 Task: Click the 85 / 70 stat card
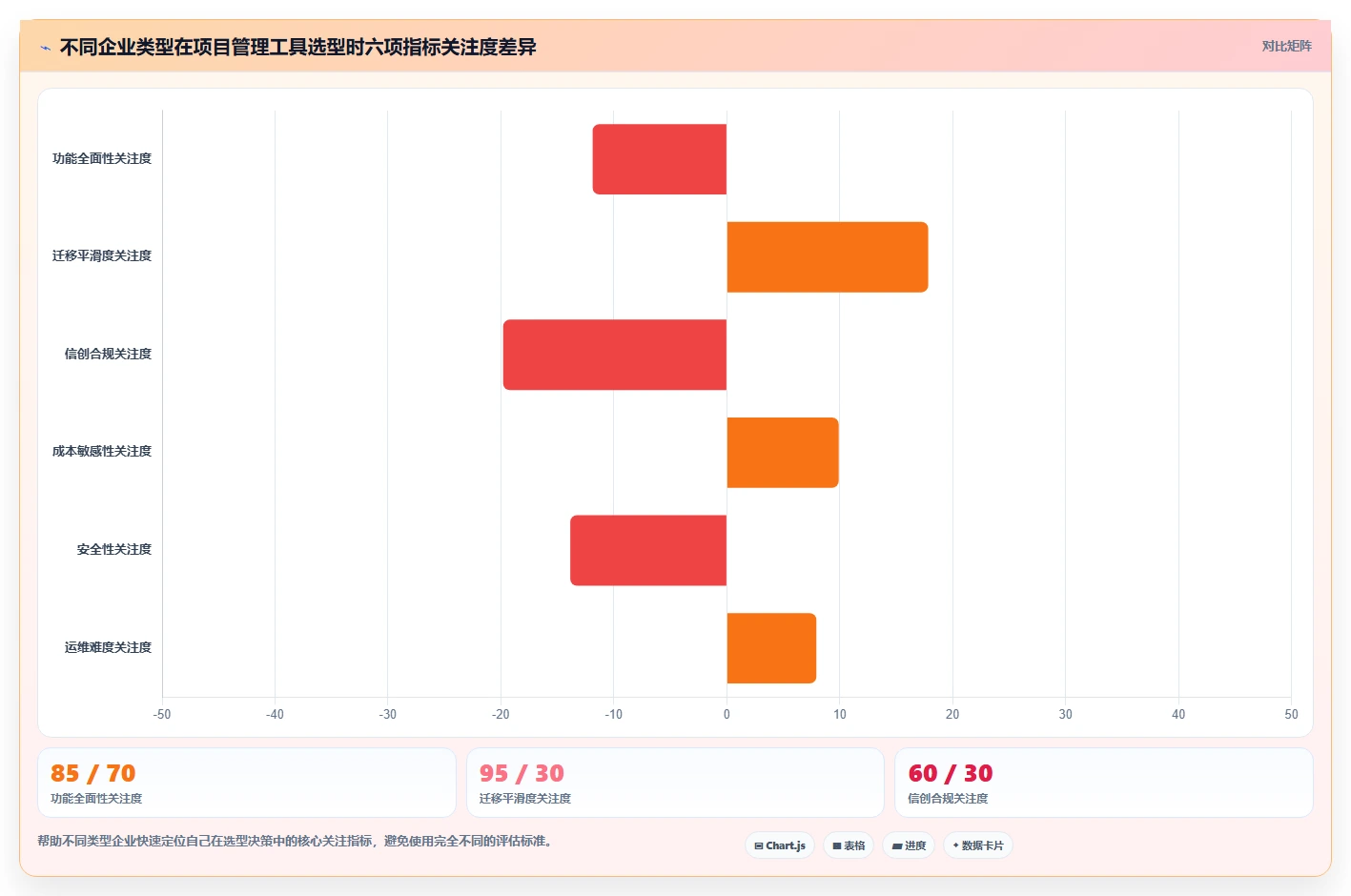pos(247,783)
